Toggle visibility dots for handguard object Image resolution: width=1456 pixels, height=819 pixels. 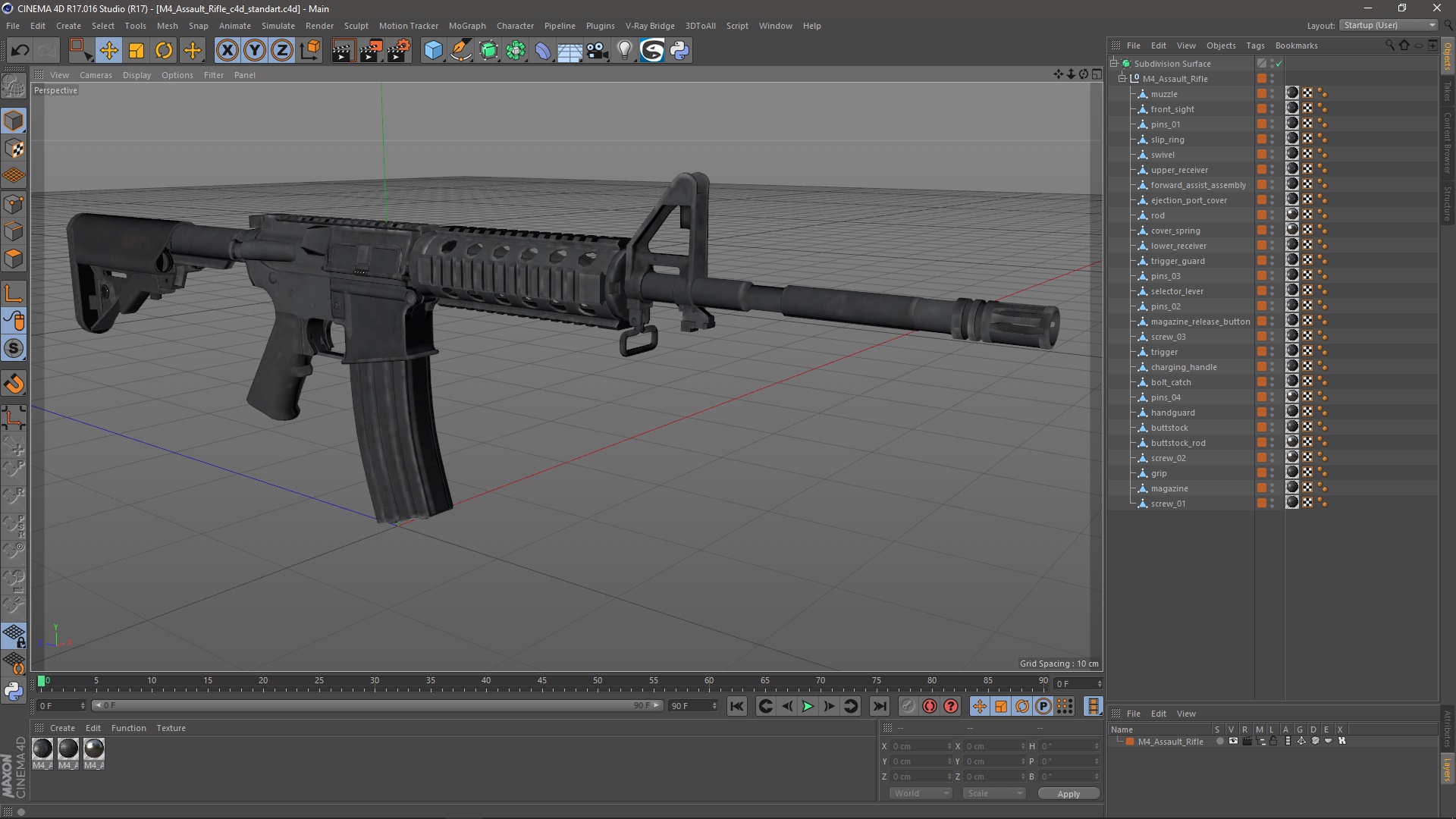pyautogui.click(x=1272, y=413)
